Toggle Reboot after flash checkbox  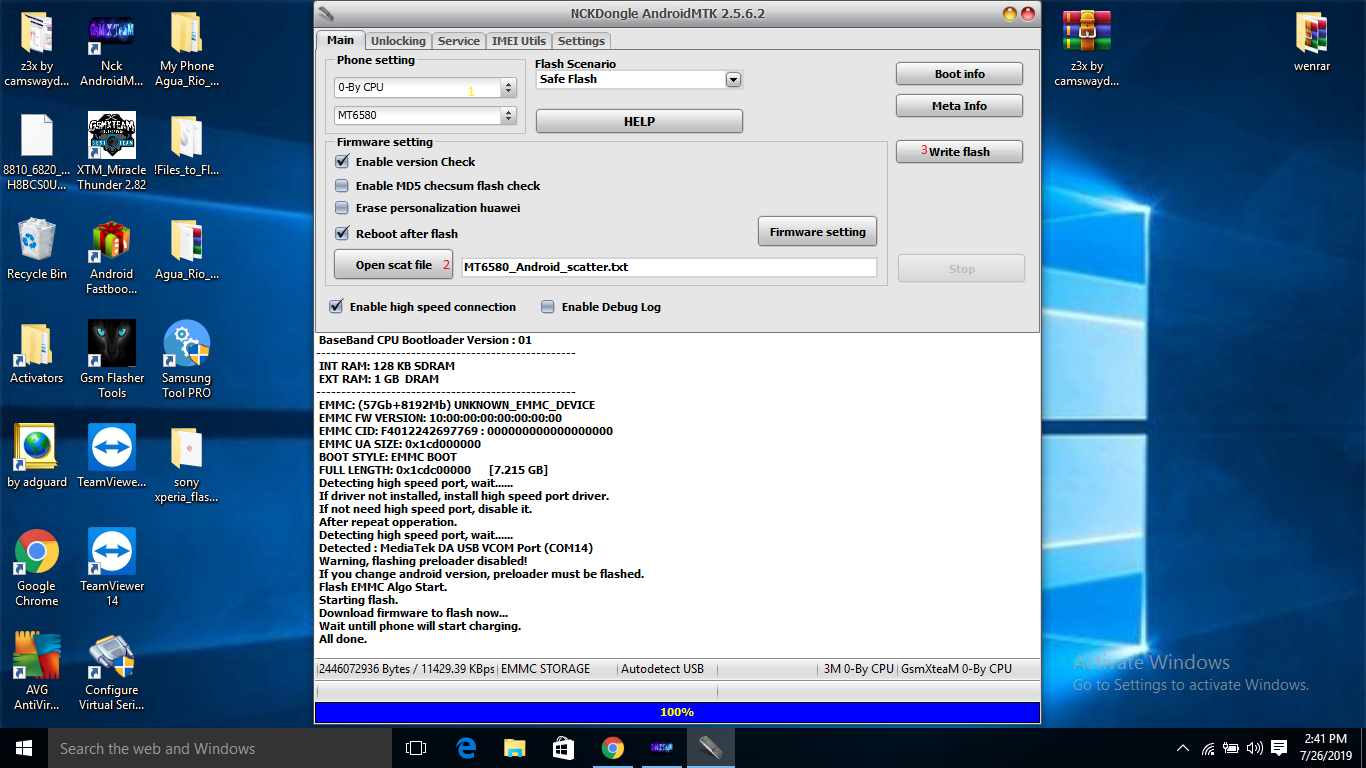[342, 234]
